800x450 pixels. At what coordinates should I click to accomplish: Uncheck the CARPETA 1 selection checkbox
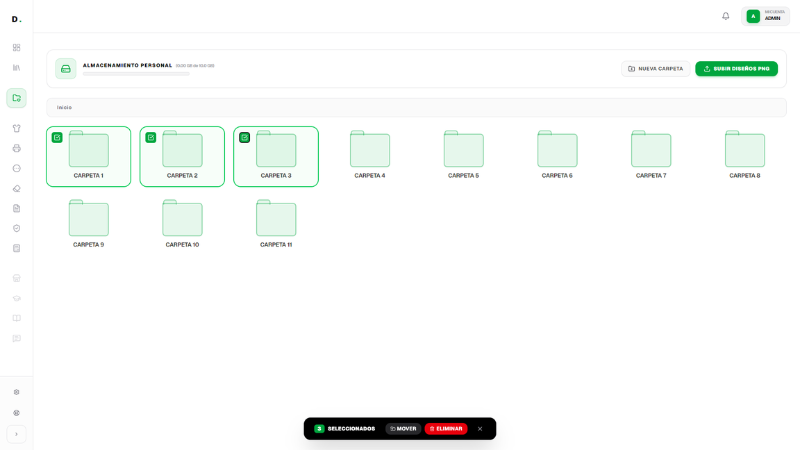point(57,137)
